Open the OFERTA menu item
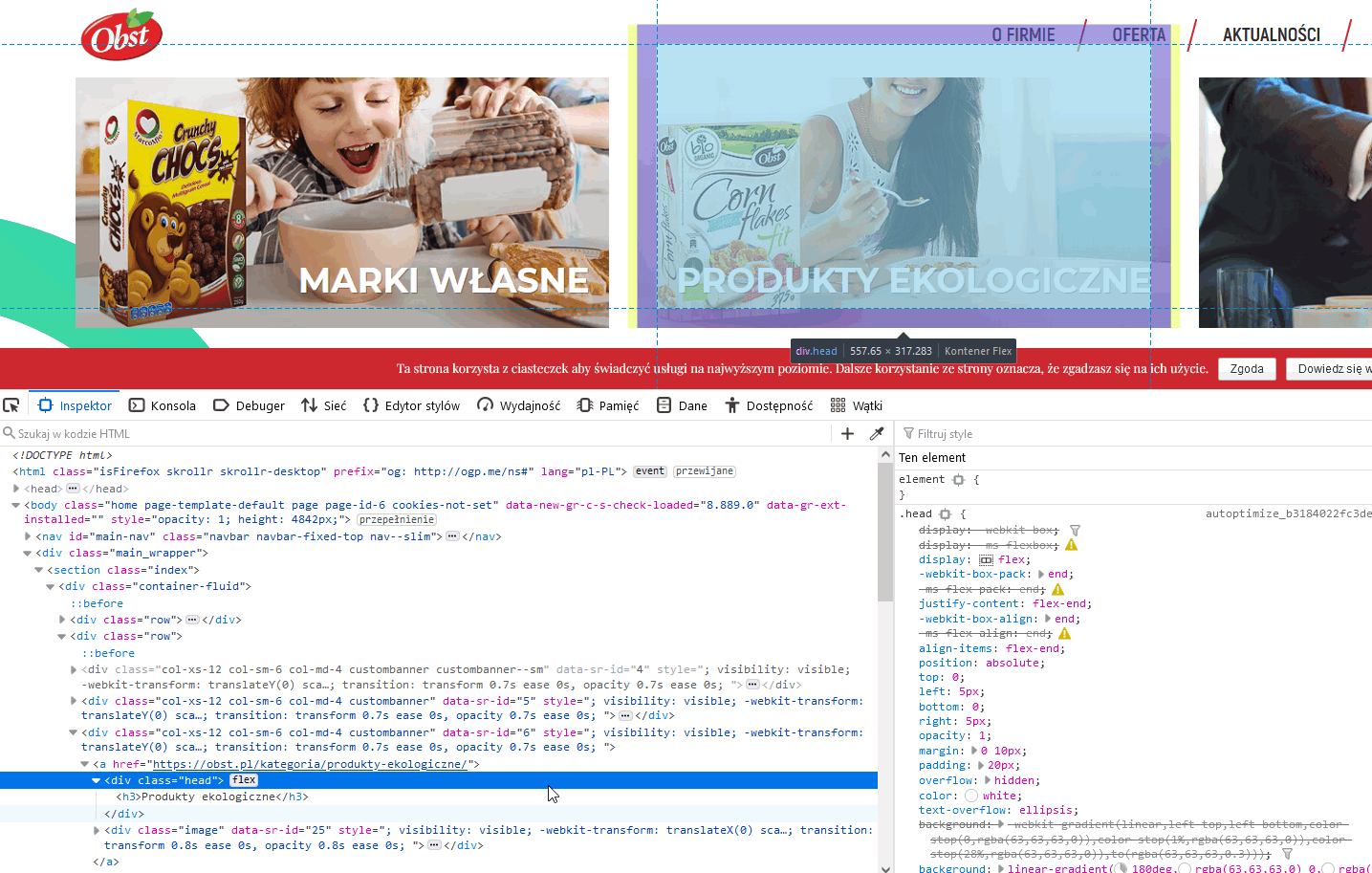The height and width of the screenshot is (873, 1372). point(1139,35)
